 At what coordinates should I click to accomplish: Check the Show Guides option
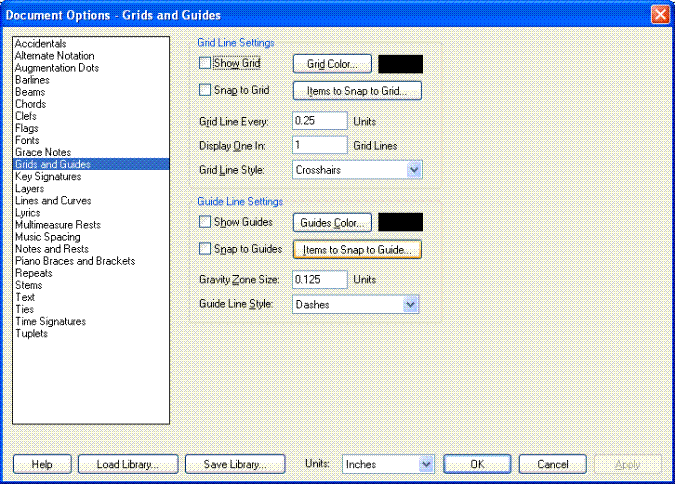pyautogui.click(x=206, y=222)
